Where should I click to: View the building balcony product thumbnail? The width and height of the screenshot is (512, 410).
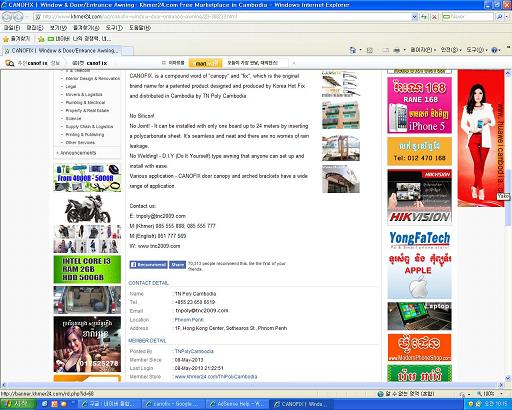tap(341, 115)
